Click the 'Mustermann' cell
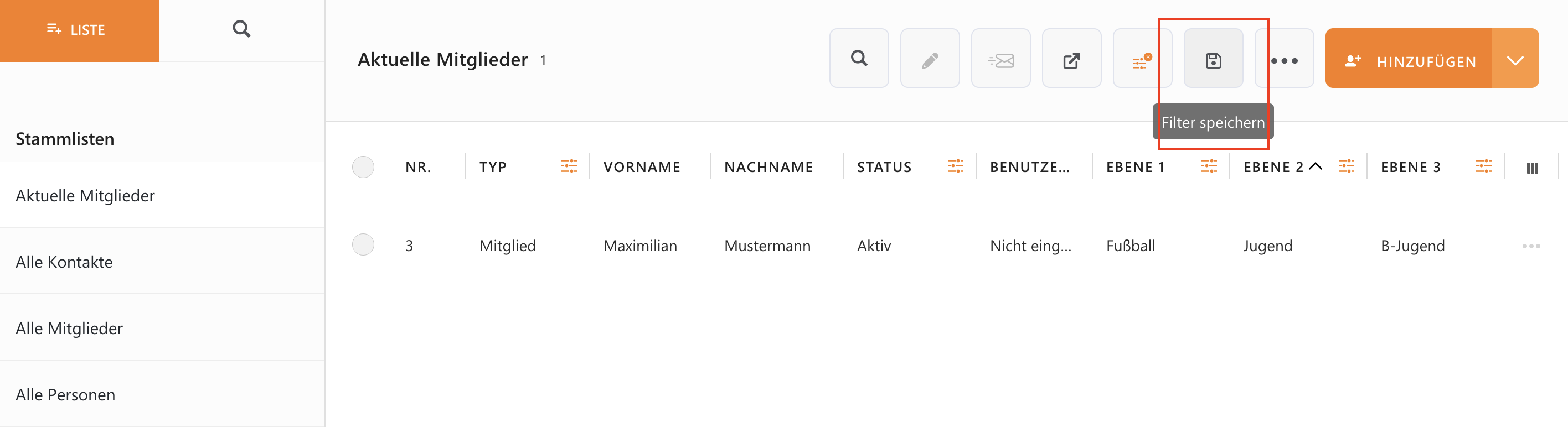Screen dimensions: 1568x427 pyautogui.click(x=767, y=246)
